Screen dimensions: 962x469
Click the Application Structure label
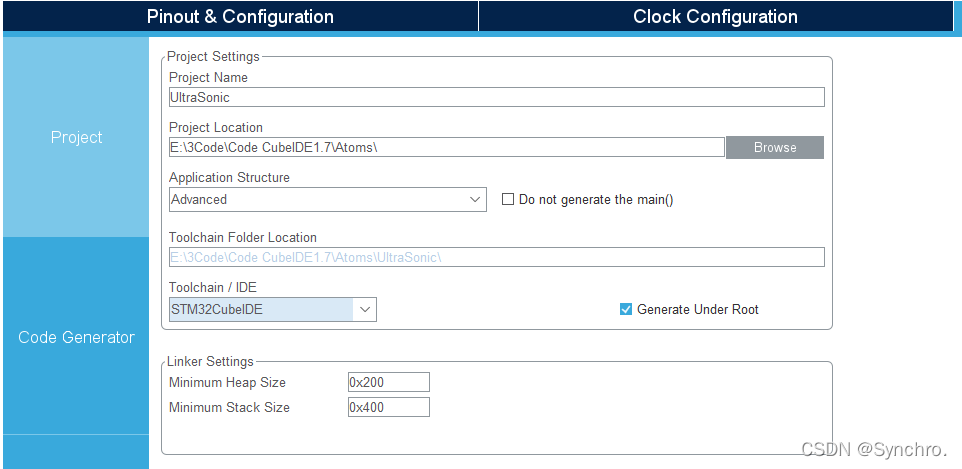point(229,177)
